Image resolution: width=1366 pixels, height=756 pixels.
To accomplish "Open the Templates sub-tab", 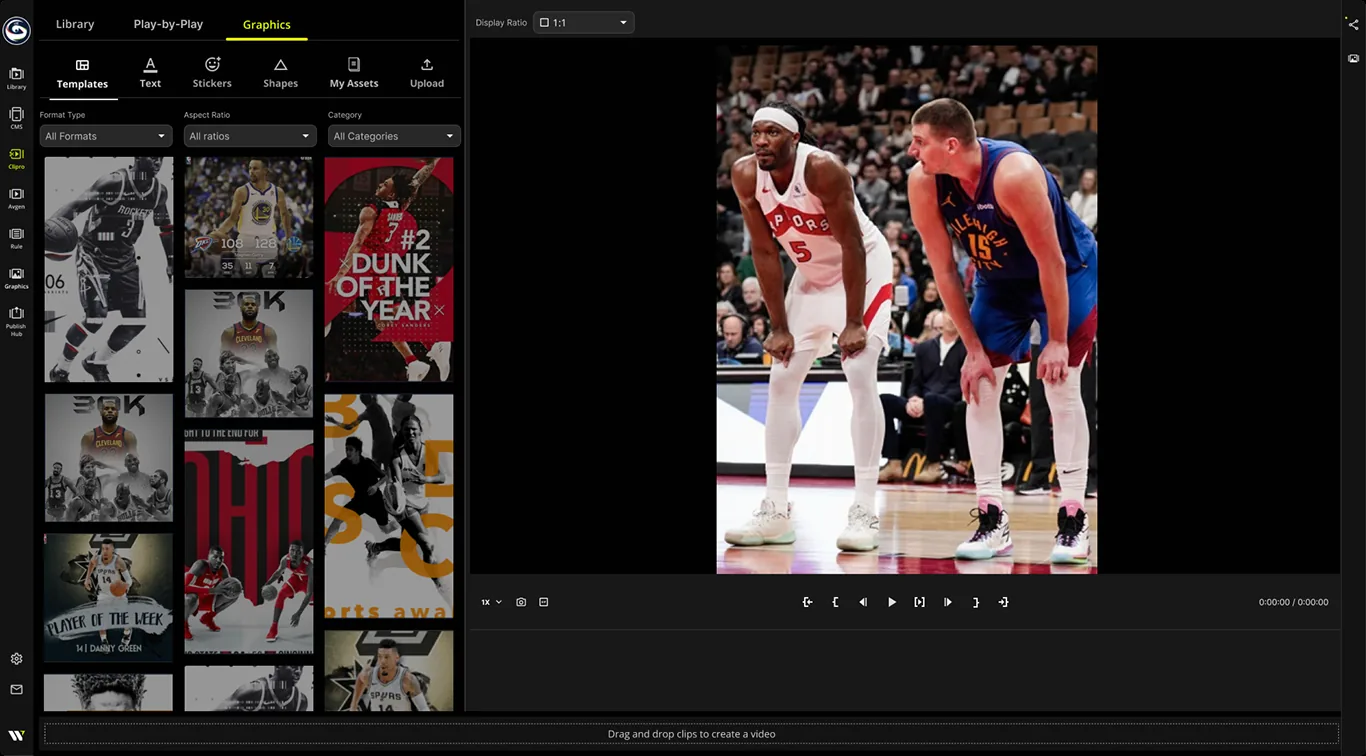I will click(x=82, y=74).
